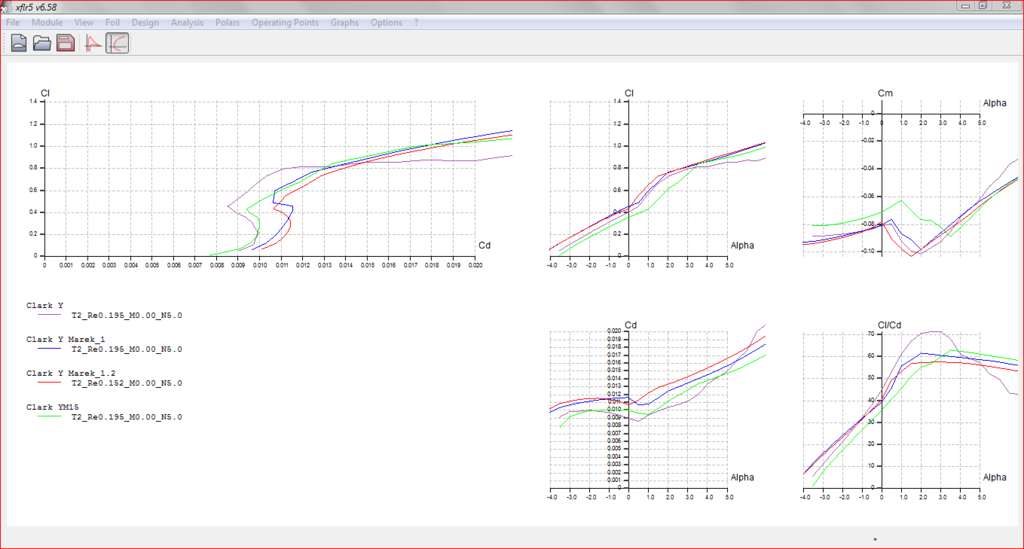Open the Options menu

[386, 22]
